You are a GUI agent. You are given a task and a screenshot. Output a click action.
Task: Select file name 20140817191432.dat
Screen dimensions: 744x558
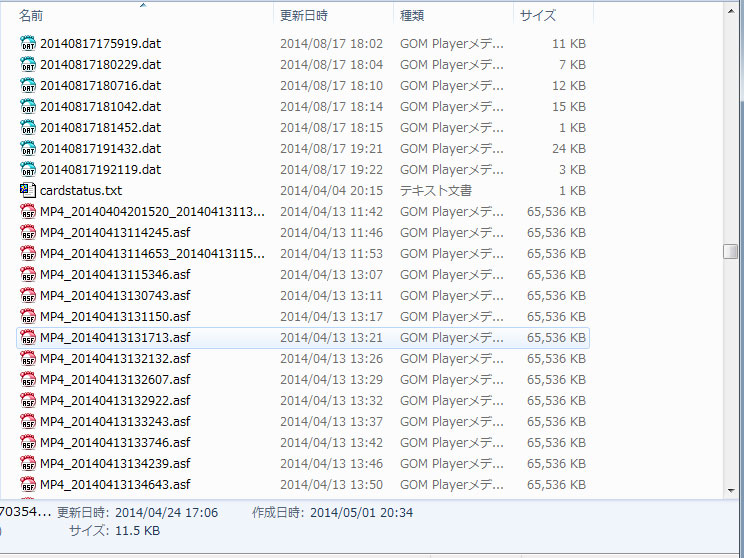pyautogui.click(x=101, y=149)
